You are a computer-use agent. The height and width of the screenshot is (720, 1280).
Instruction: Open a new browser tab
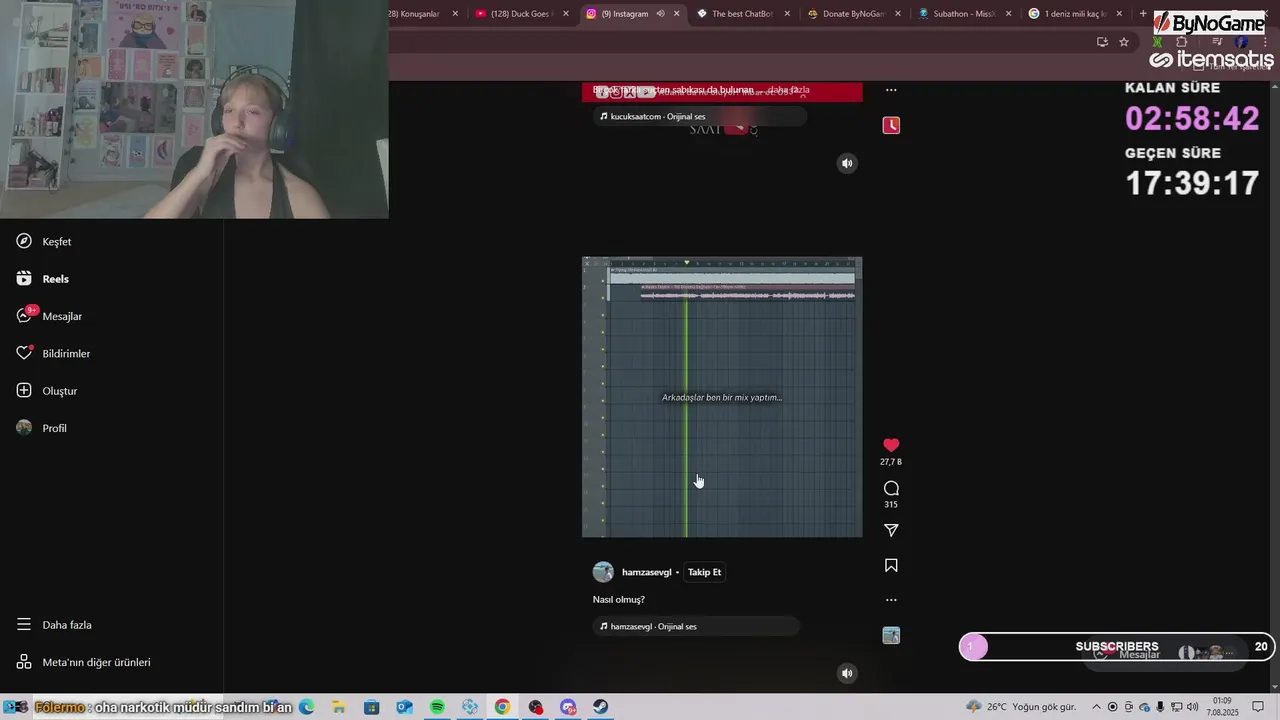click(x=1143, y=14)
